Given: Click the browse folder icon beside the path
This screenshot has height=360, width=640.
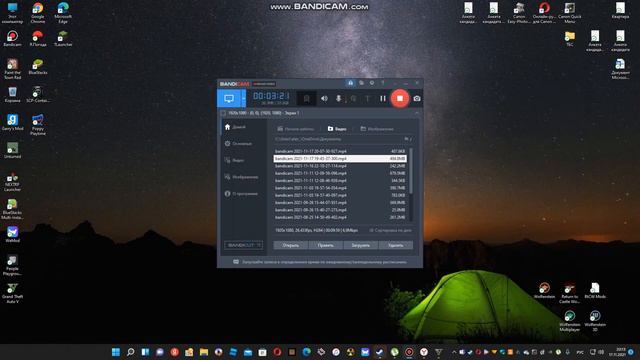Looking at the screenshot, I should (407, 139).
